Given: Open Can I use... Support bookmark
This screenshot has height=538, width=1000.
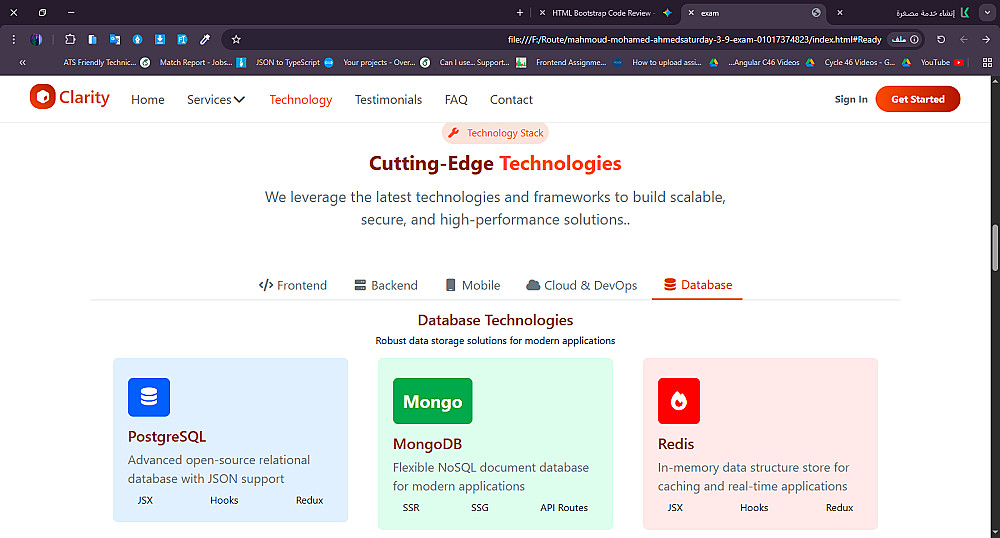Looking at the screenshot, I should pyautogui.click(x=483, y=62).
